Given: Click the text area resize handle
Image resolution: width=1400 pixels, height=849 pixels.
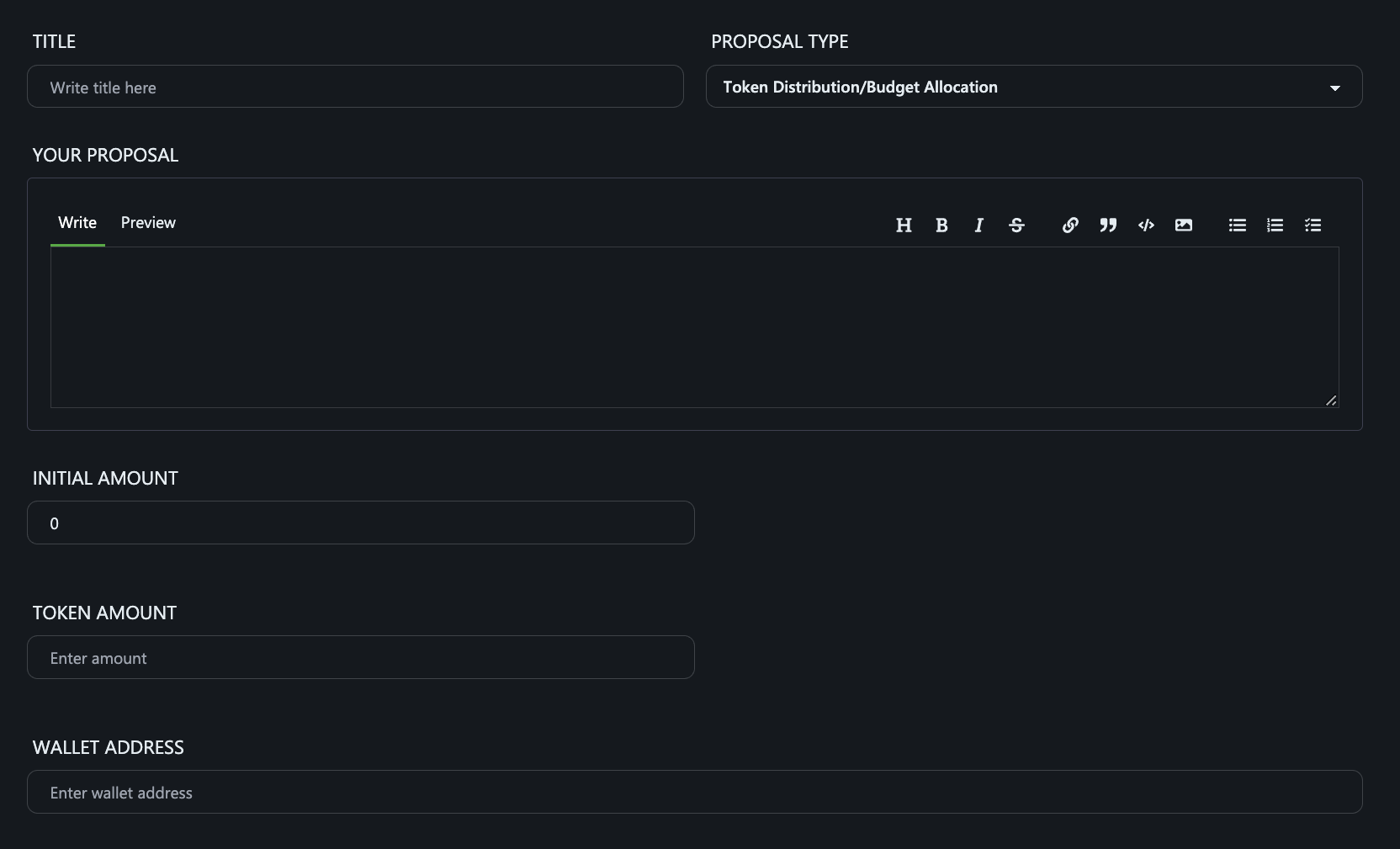Looking at the screenshot, I should pyautogui.click(x=1331, y=401).
